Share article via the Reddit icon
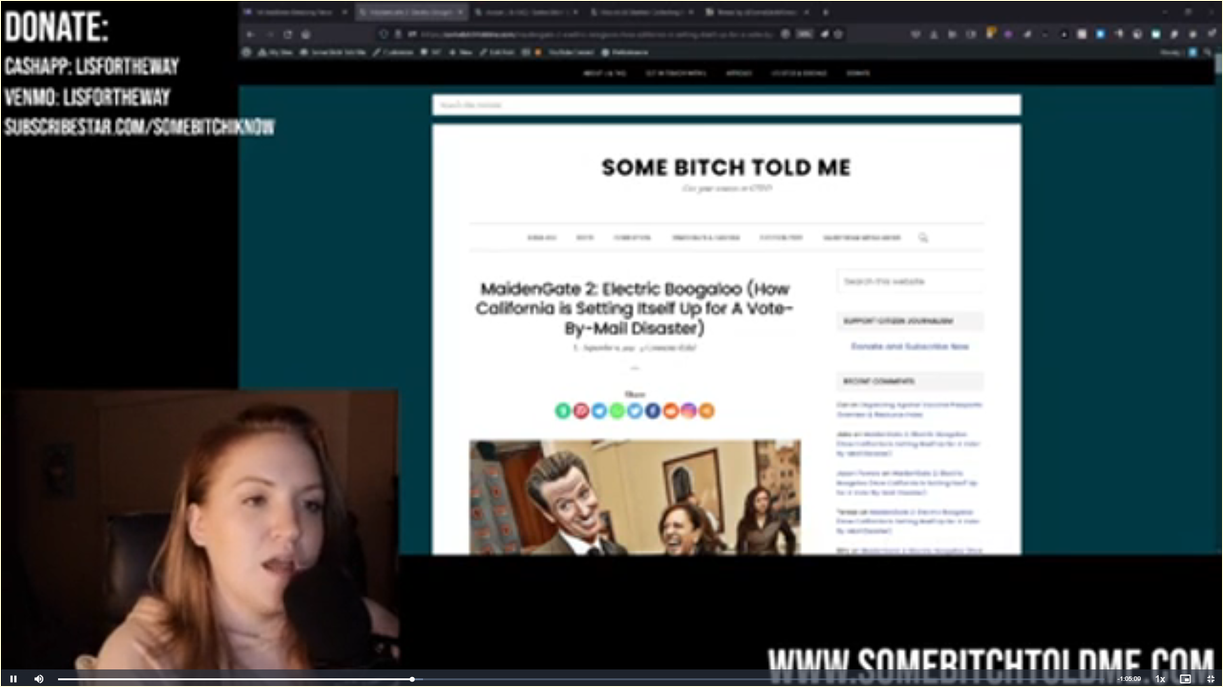 tap(671, 411)
